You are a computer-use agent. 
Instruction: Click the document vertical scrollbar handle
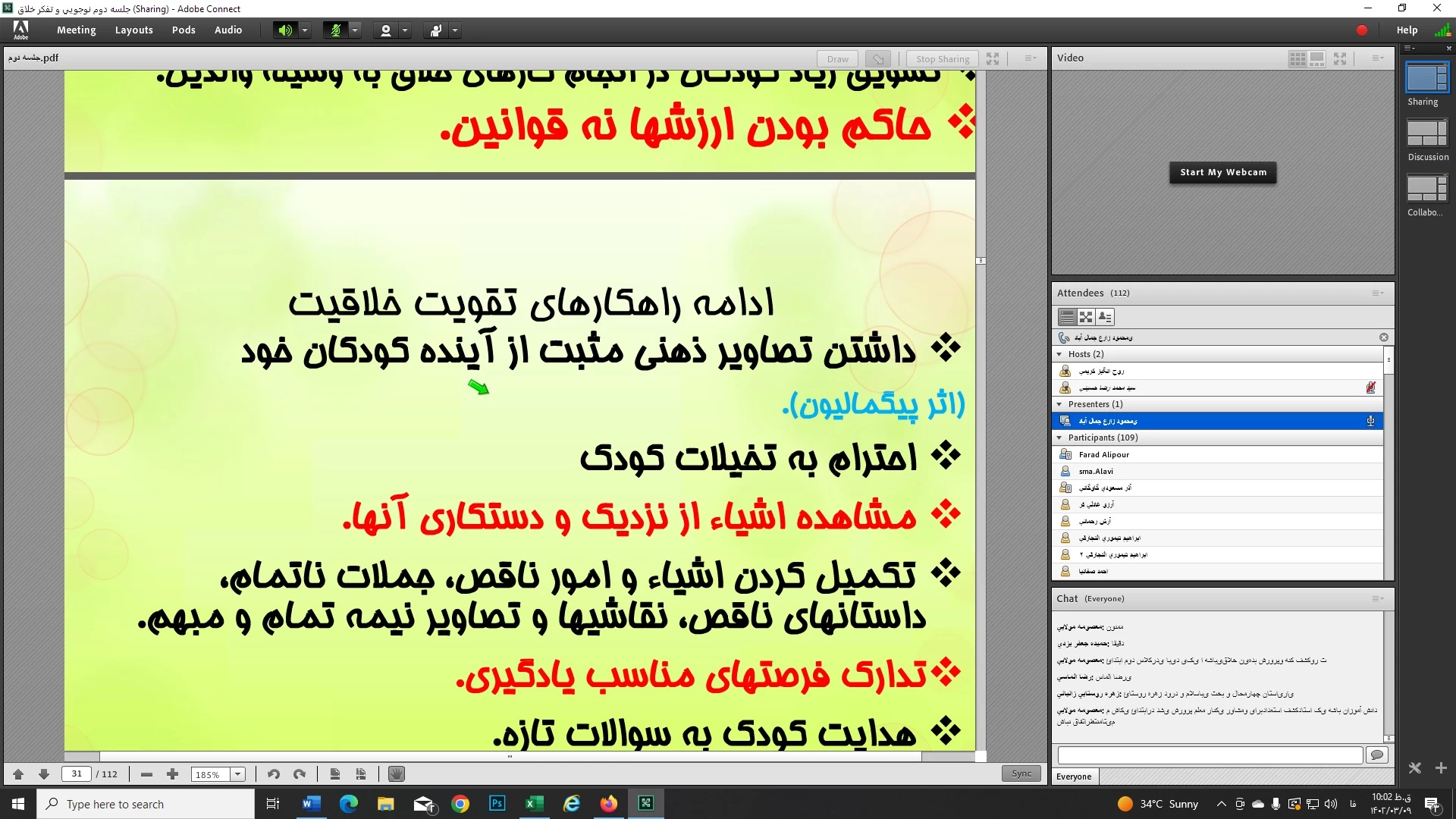point(981,260)
